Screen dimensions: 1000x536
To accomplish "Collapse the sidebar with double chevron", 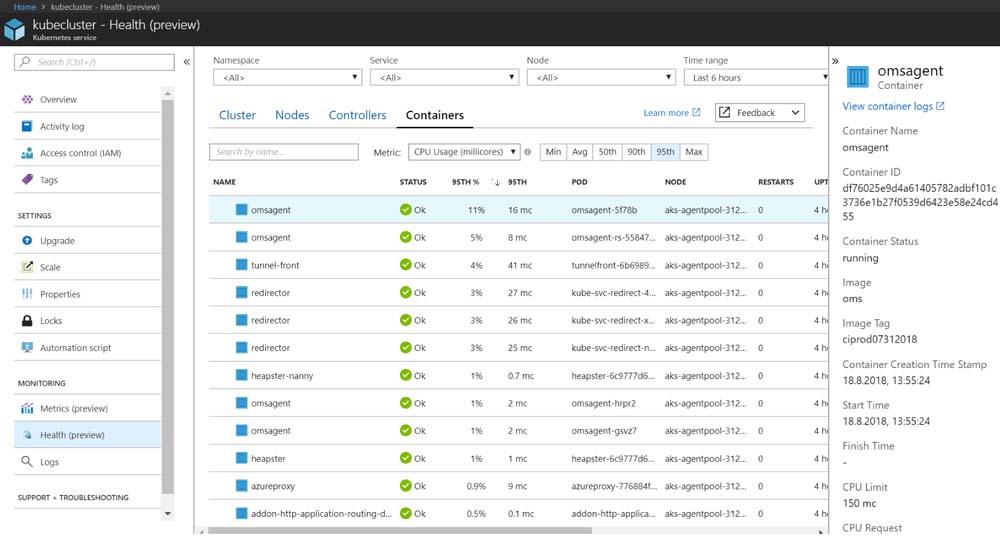I will pos(187,62).
